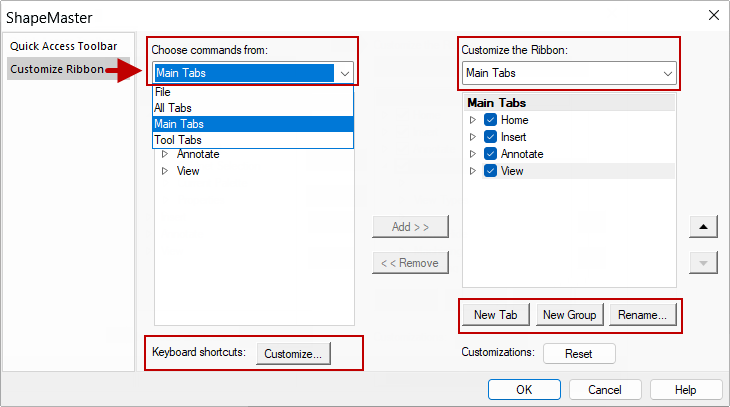Screen dimensions: 730x407
Task: Reset the ribbon customizations
Action: click(579, 353)
